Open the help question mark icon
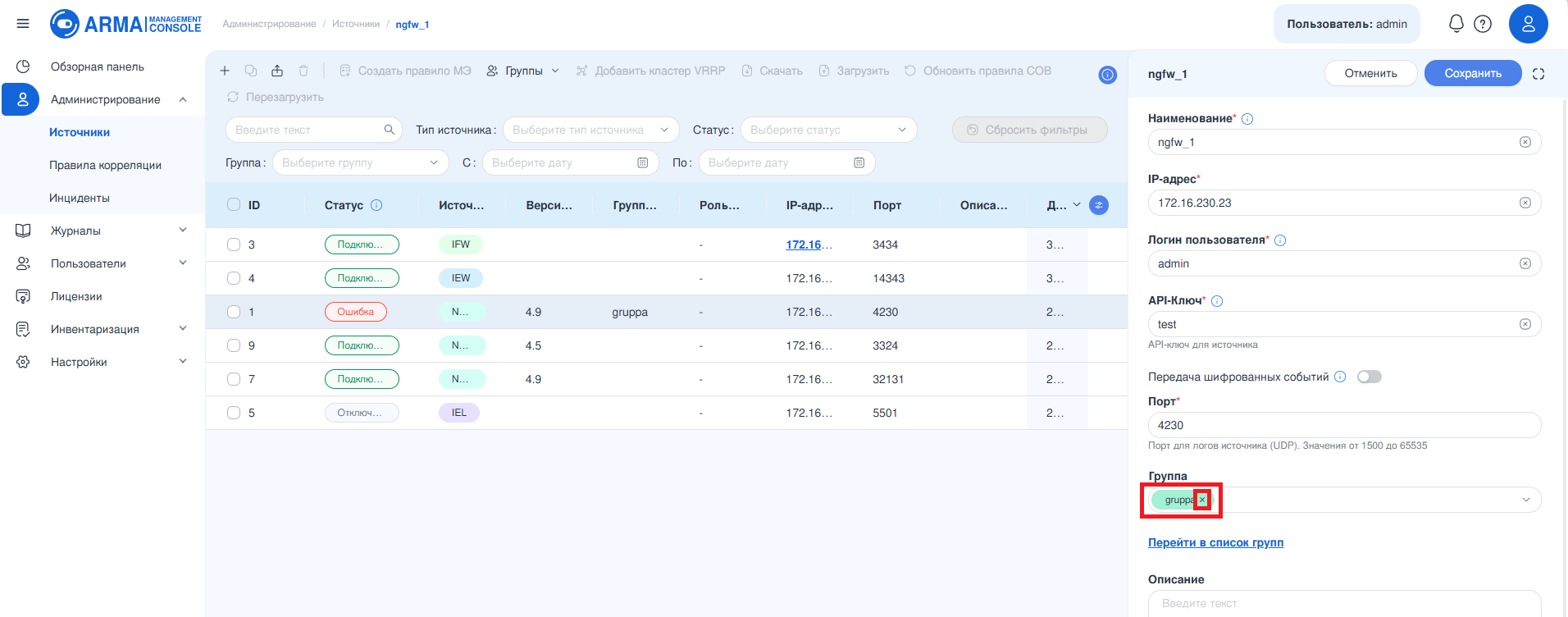The width and height of the screenshot is (1568, 617). click(1483, 24)
